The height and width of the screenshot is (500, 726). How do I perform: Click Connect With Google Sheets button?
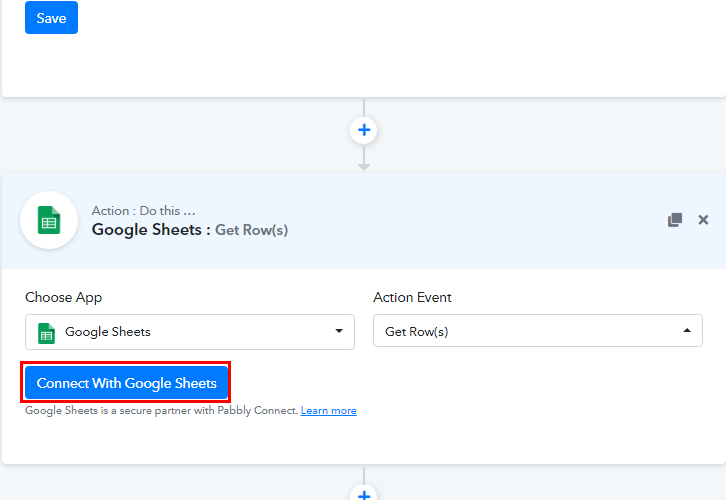coord(126,383)
